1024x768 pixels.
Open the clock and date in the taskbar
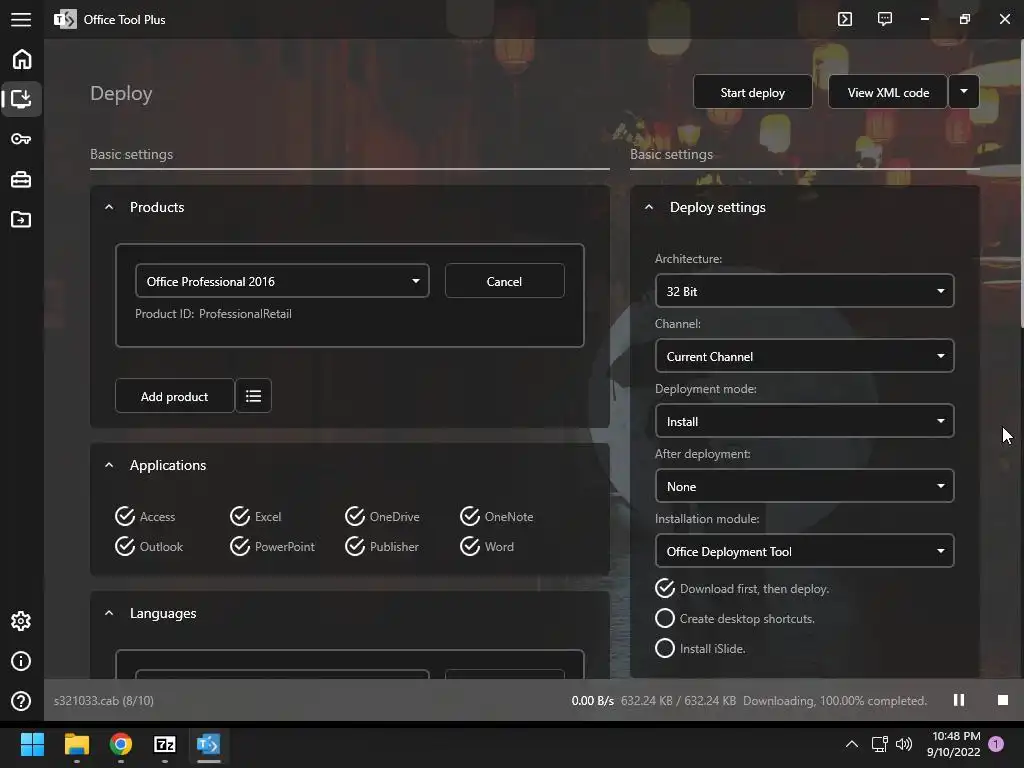953,744
